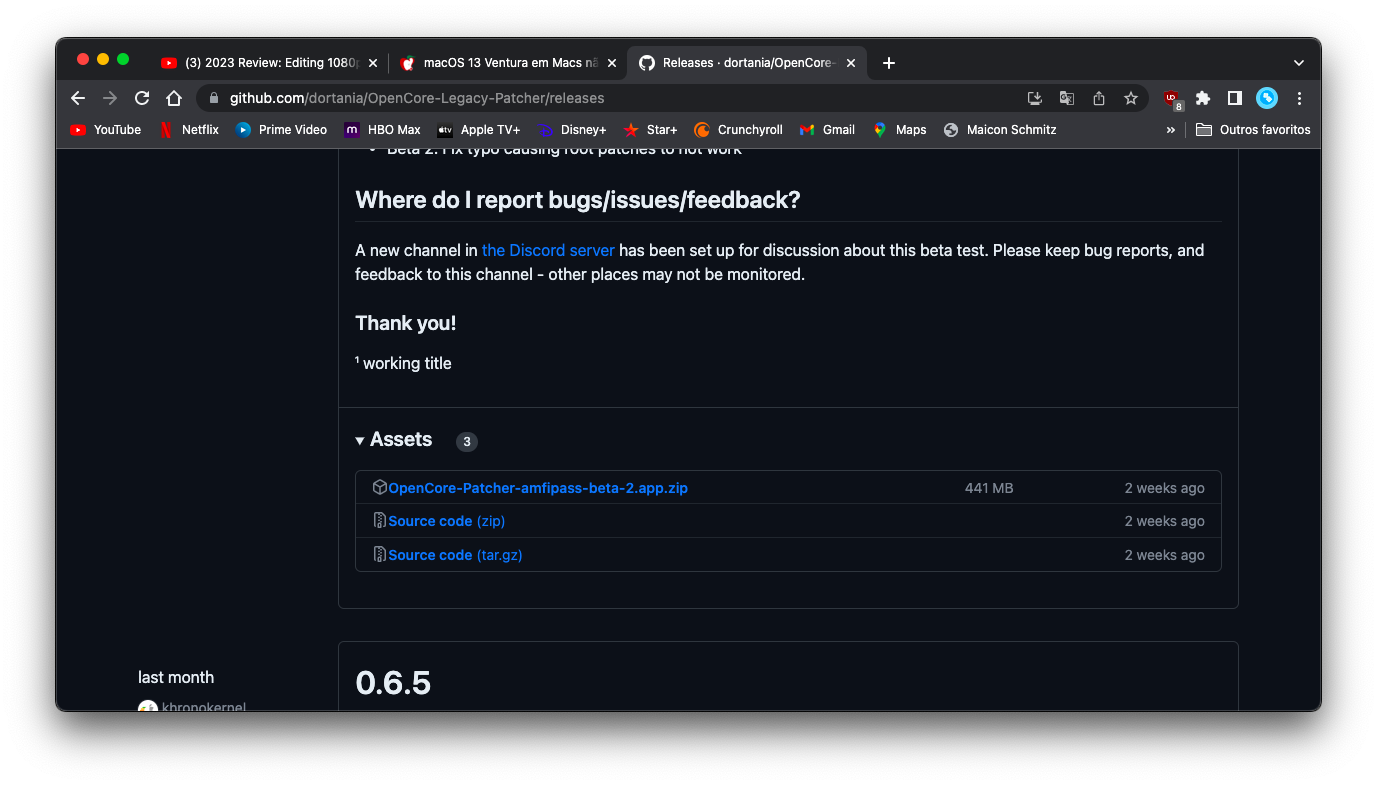Image resolution: width=1377 pixels, height=785 pixels.
Task: Toggle the browser side panel icon
Action: [1235, 98]
